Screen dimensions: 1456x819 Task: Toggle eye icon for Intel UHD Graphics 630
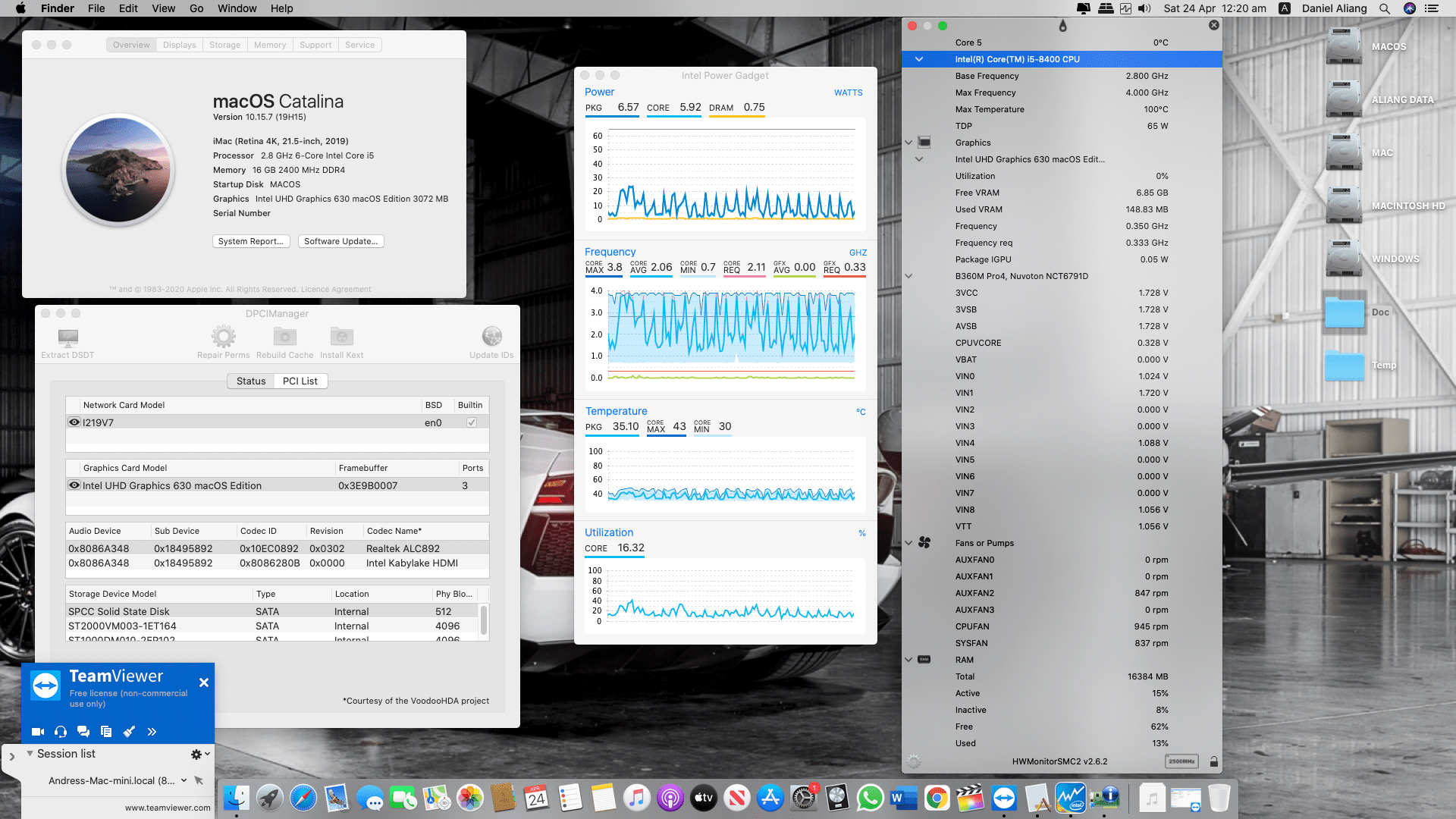(74, 485)
